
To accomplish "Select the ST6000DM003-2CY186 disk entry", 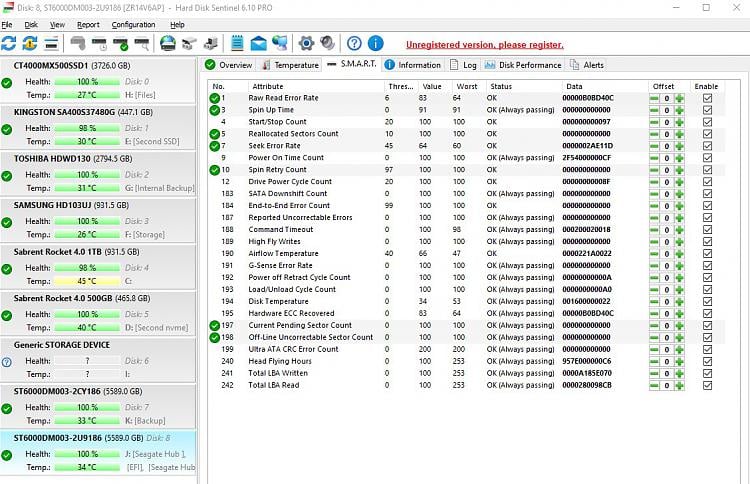I will pyautogui.click(x=98, y=406).
